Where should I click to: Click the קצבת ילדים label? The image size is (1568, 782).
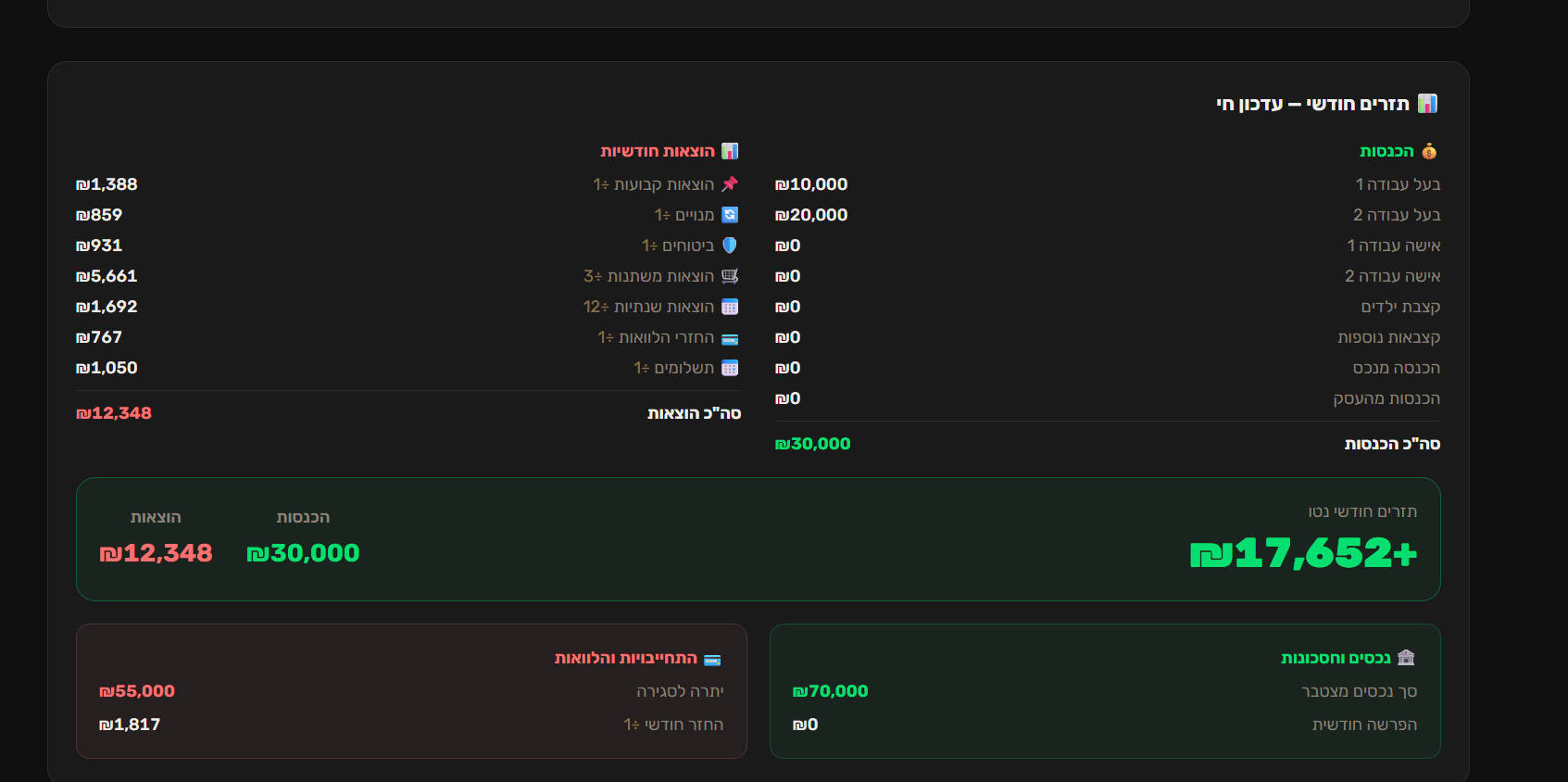pos(1400,307)
